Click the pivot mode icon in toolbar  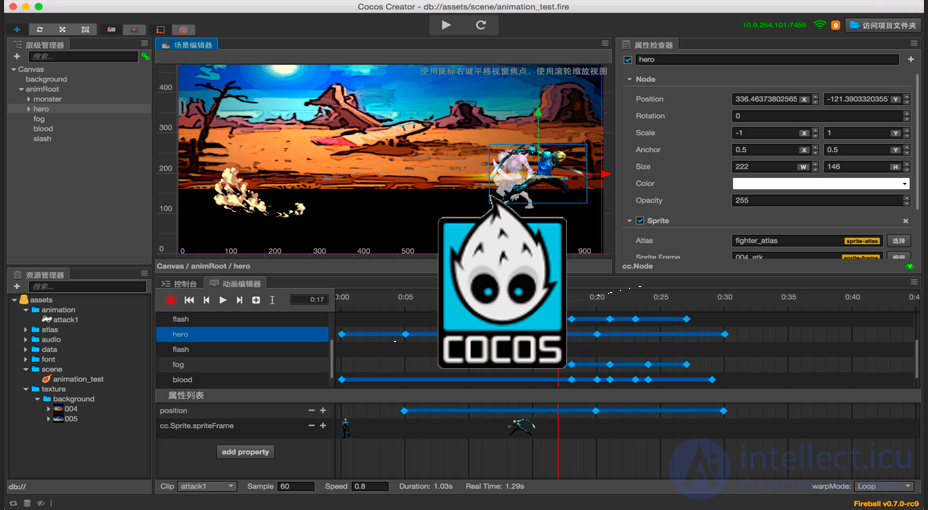coord(111,29)
